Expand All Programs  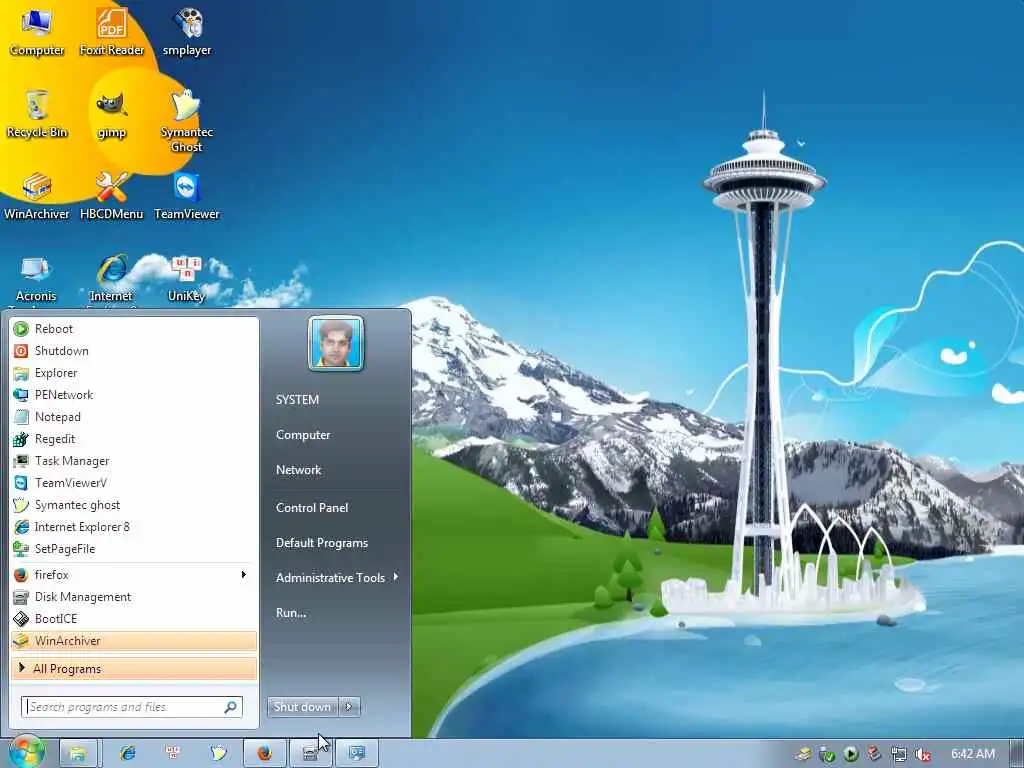pyautogui.click(x=134, y=669)
